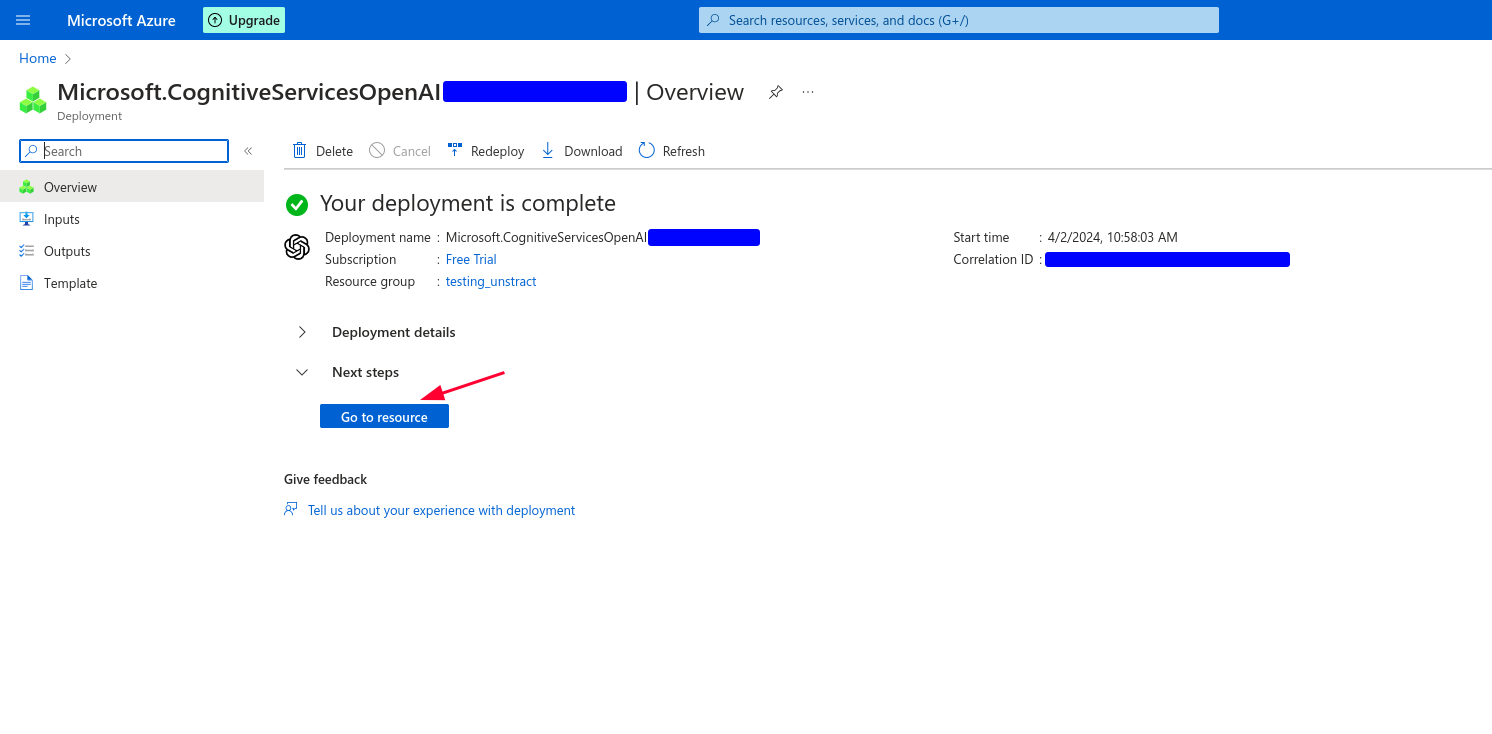The height and width of the screenshot is (734, 1492).
Task: Go to the Home breadcrumb
Action: [x=38, y=58]
